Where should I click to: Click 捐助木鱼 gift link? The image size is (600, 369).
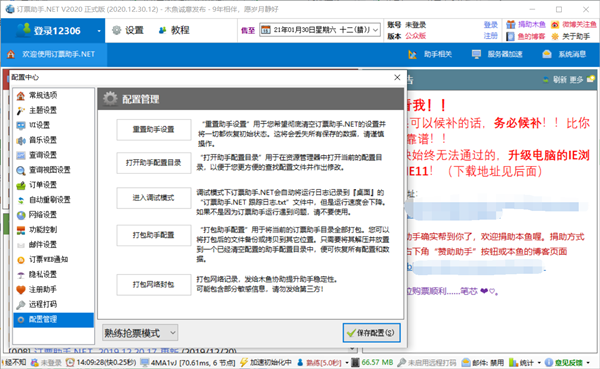point(526,25)
